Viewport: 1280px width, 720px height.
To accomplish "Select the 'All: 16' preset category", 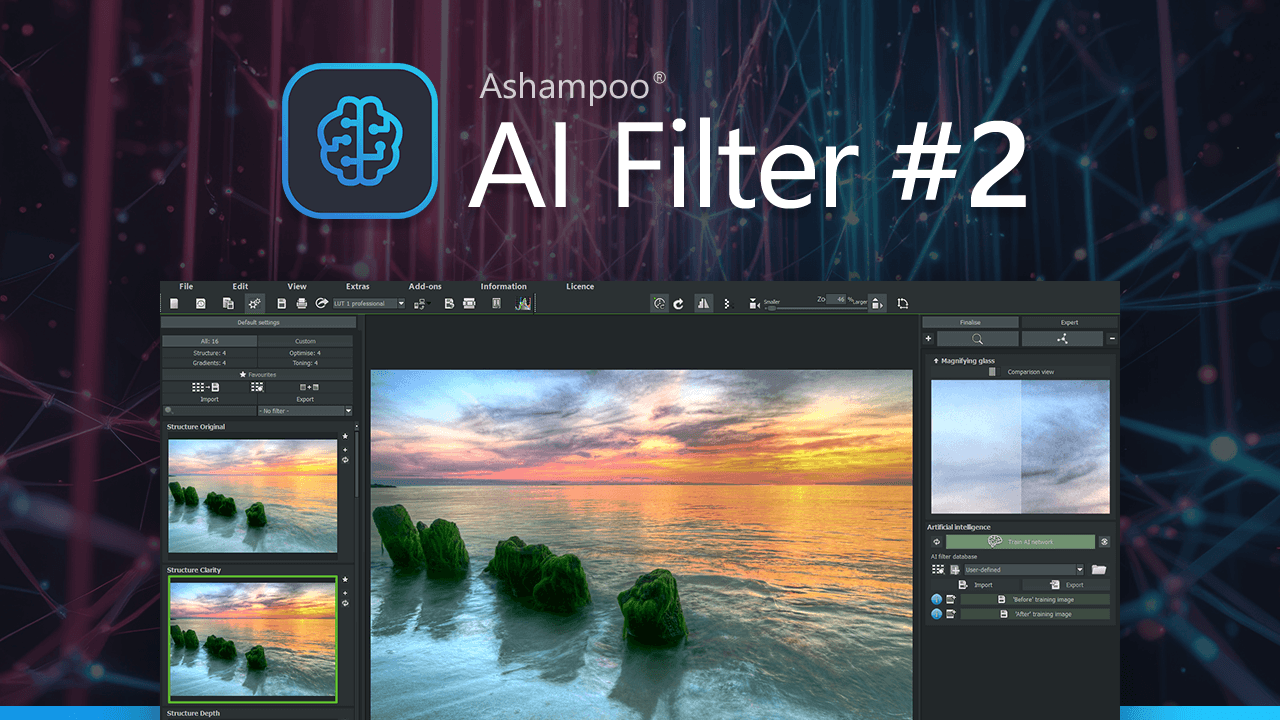I will point(209,341).
